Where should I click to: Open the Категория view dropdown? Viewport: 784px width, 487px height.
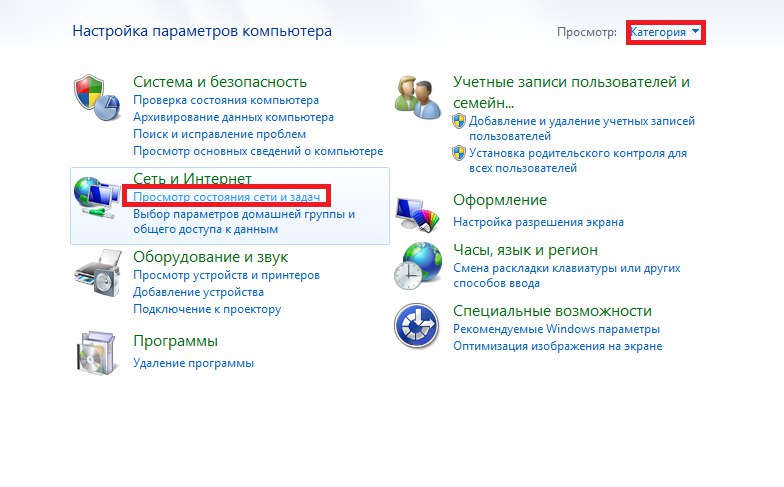click(x=664, y=32)
